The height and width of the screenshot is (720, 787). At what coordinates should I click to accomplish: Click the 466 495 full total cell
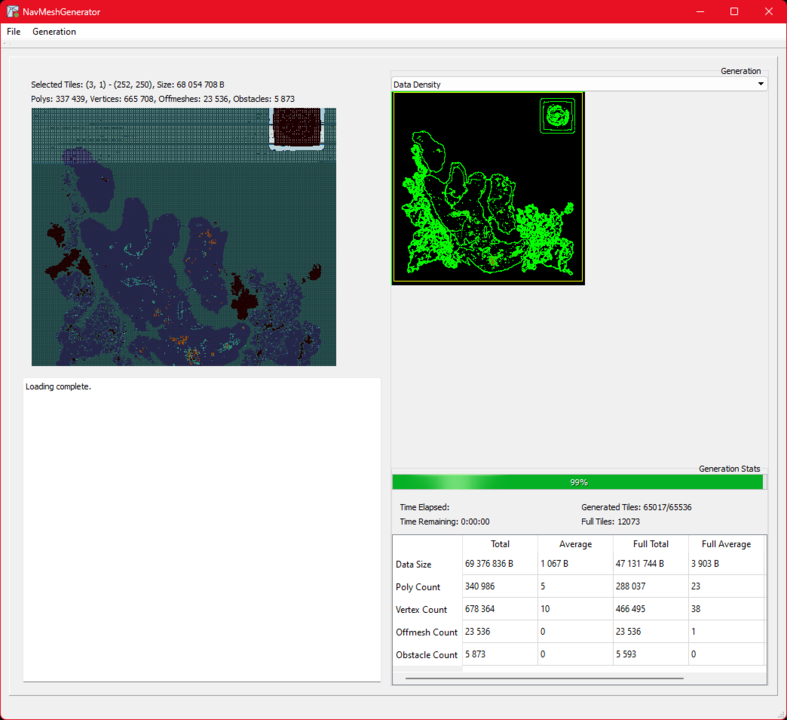pyautogui.click(x=650, y=609)
